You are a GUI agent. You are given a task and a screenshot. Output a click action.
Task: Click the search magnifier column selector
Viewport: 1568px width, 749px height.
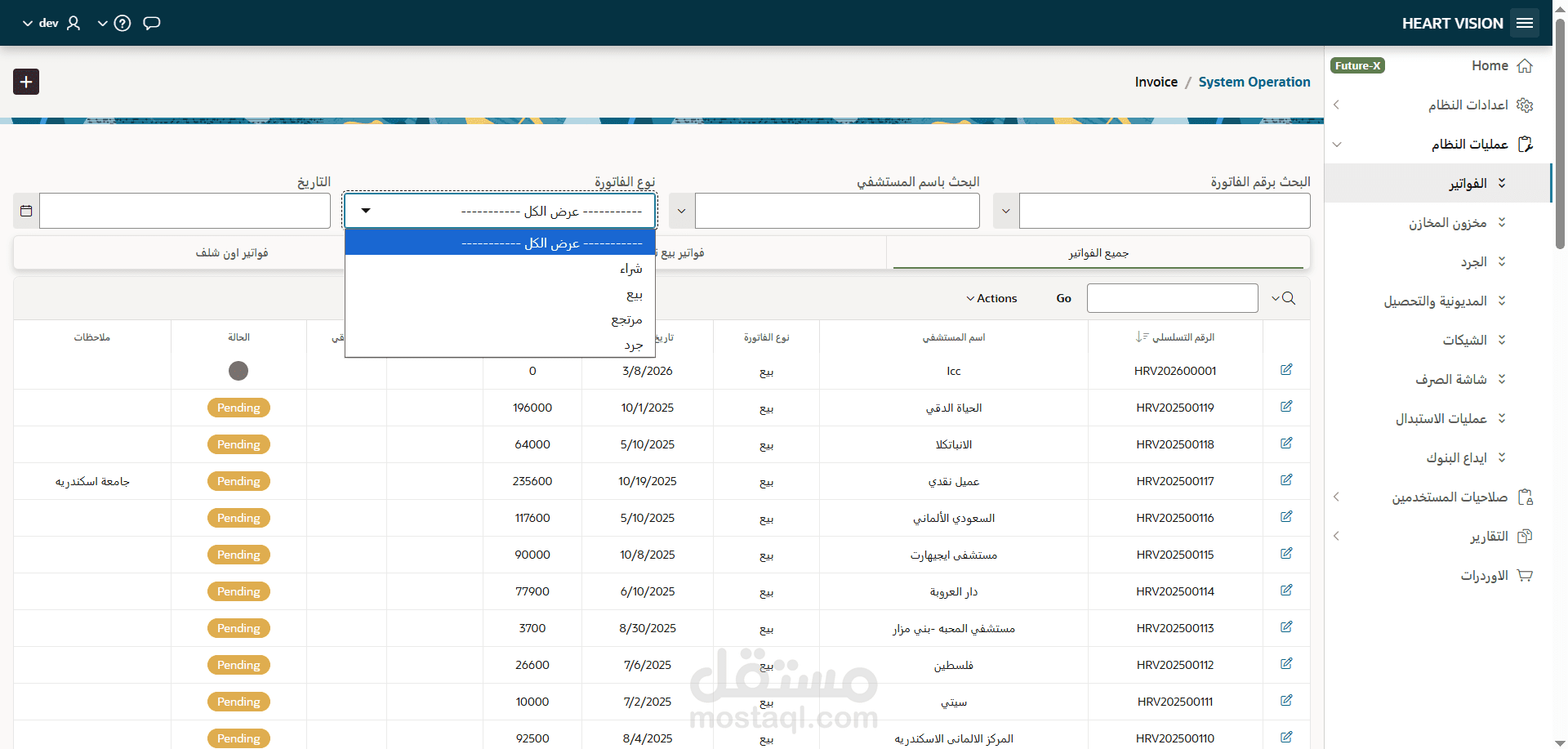pyautogui.click(x=1284, y=298)
